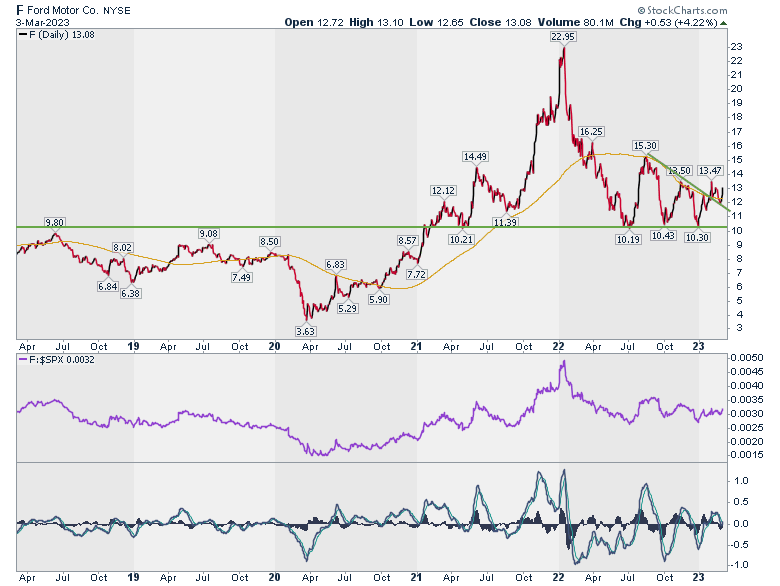Click the 3.63 bottom price label
Viewport: 780px width, 586px height.
click(x=305, y=331)
